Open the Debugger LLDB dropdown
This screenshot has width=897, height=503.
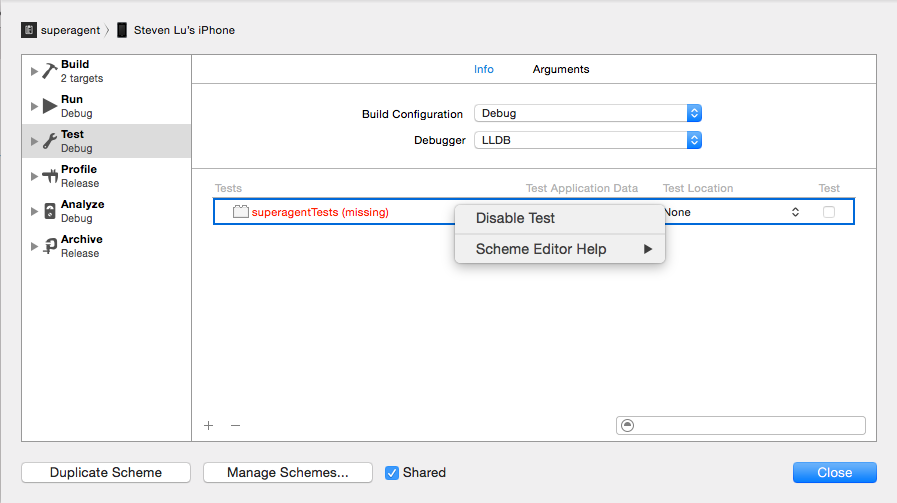coord(587,141)
